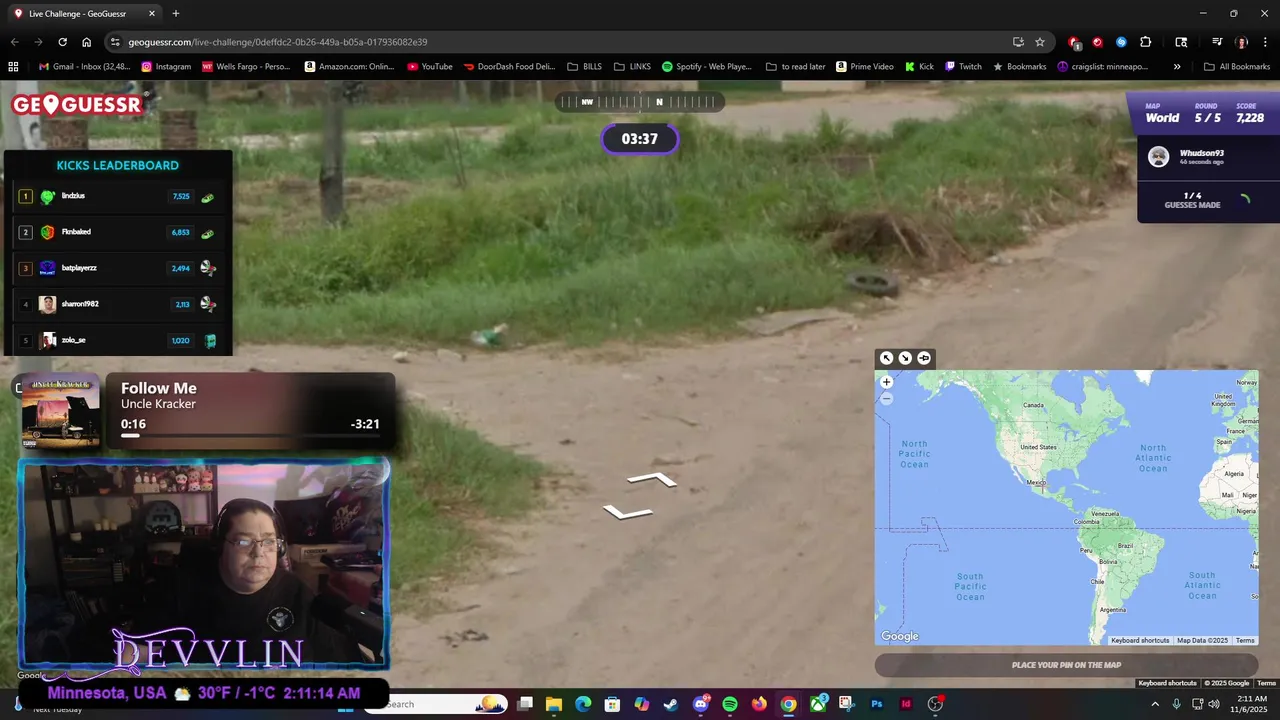Expand the LINKS bookmark folder
This screenshot has width=1280, height=720.
pyautogui.click(x=632, y=67)
